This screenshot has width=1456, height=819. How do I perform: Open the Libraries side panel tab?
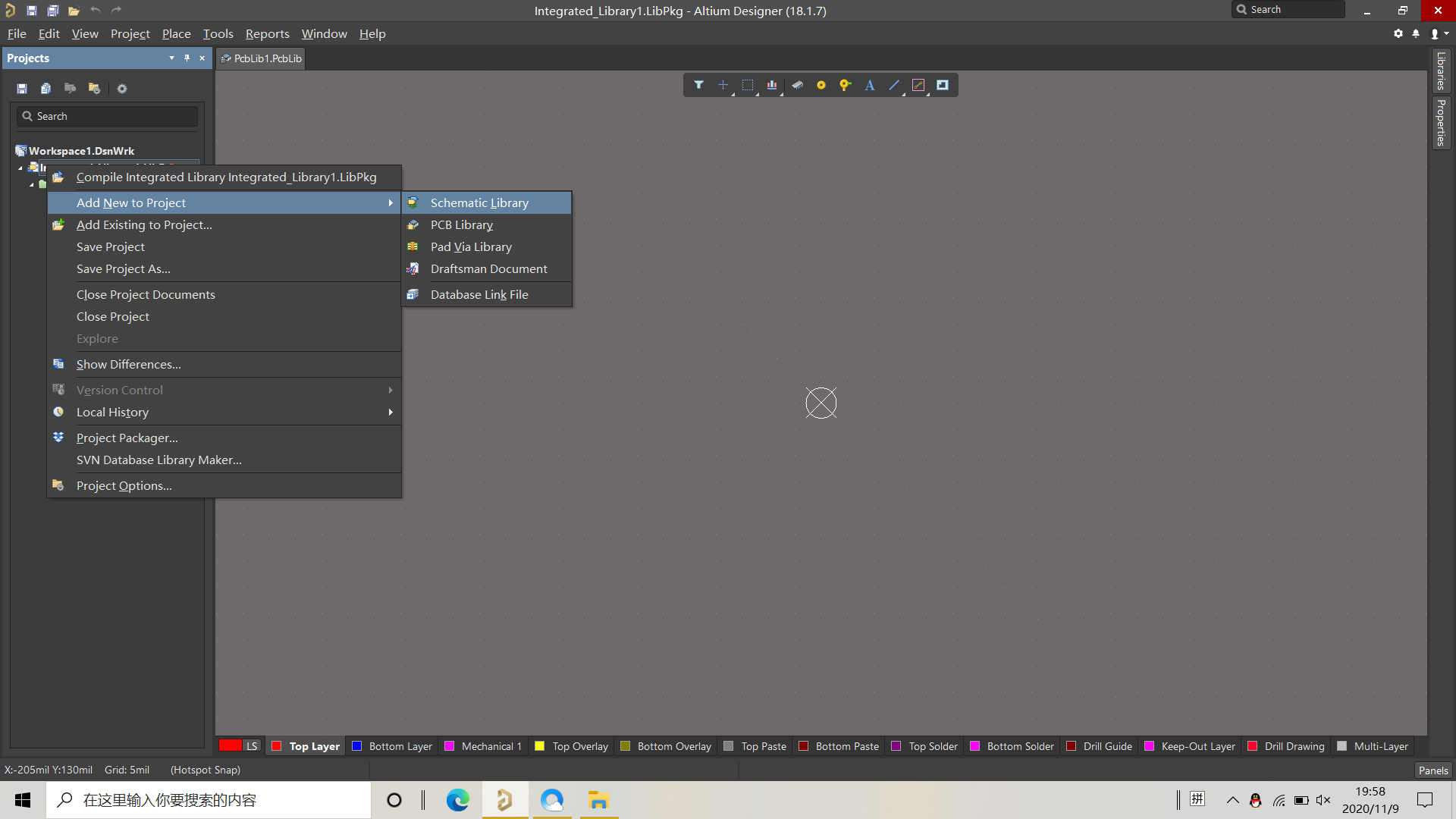[1441, 71]
